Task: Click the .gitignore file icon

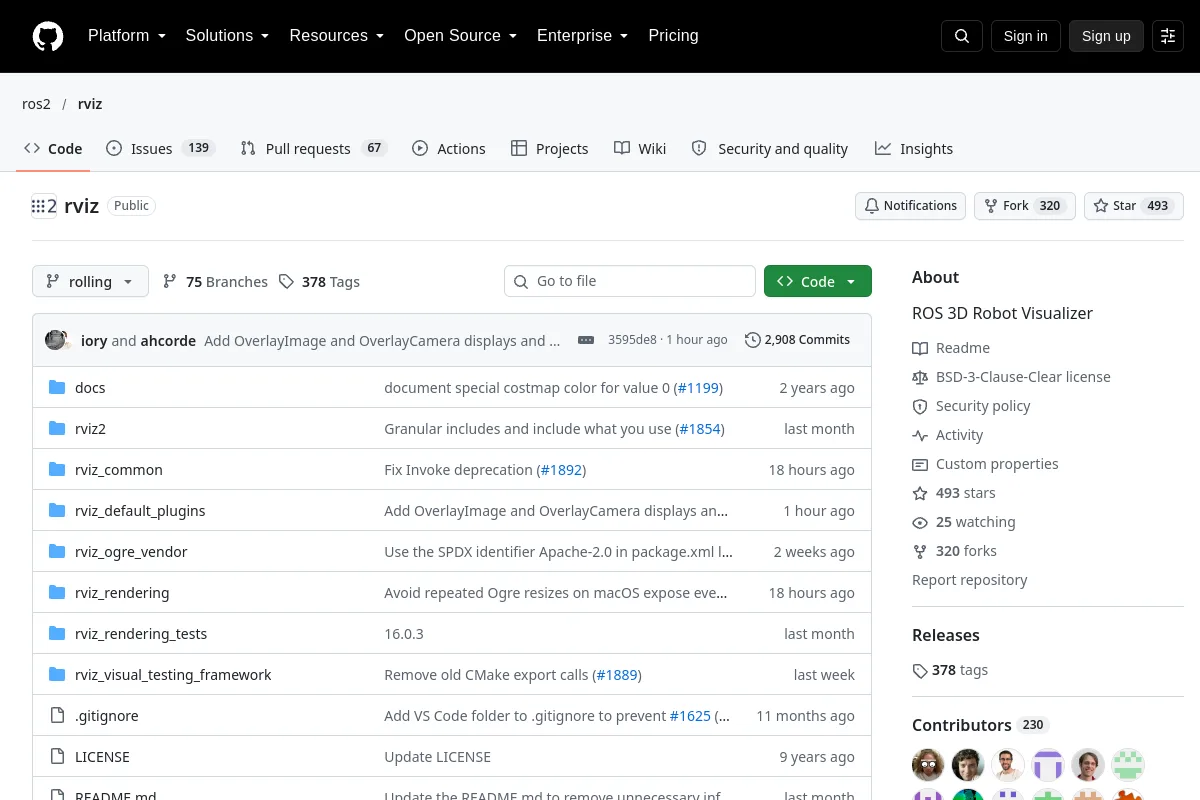Action: [x=57, y=716]
